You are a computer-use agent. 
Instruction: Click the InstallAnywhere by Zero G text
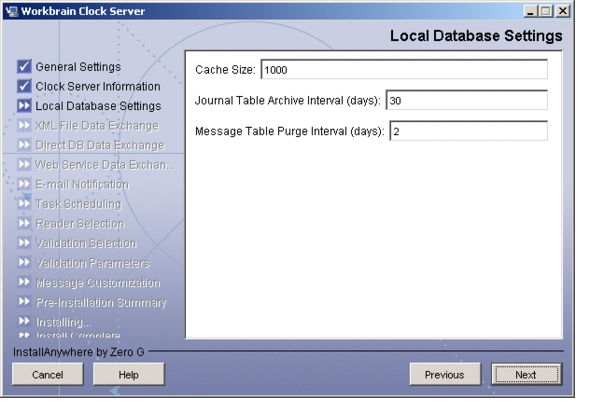[78, 352]
